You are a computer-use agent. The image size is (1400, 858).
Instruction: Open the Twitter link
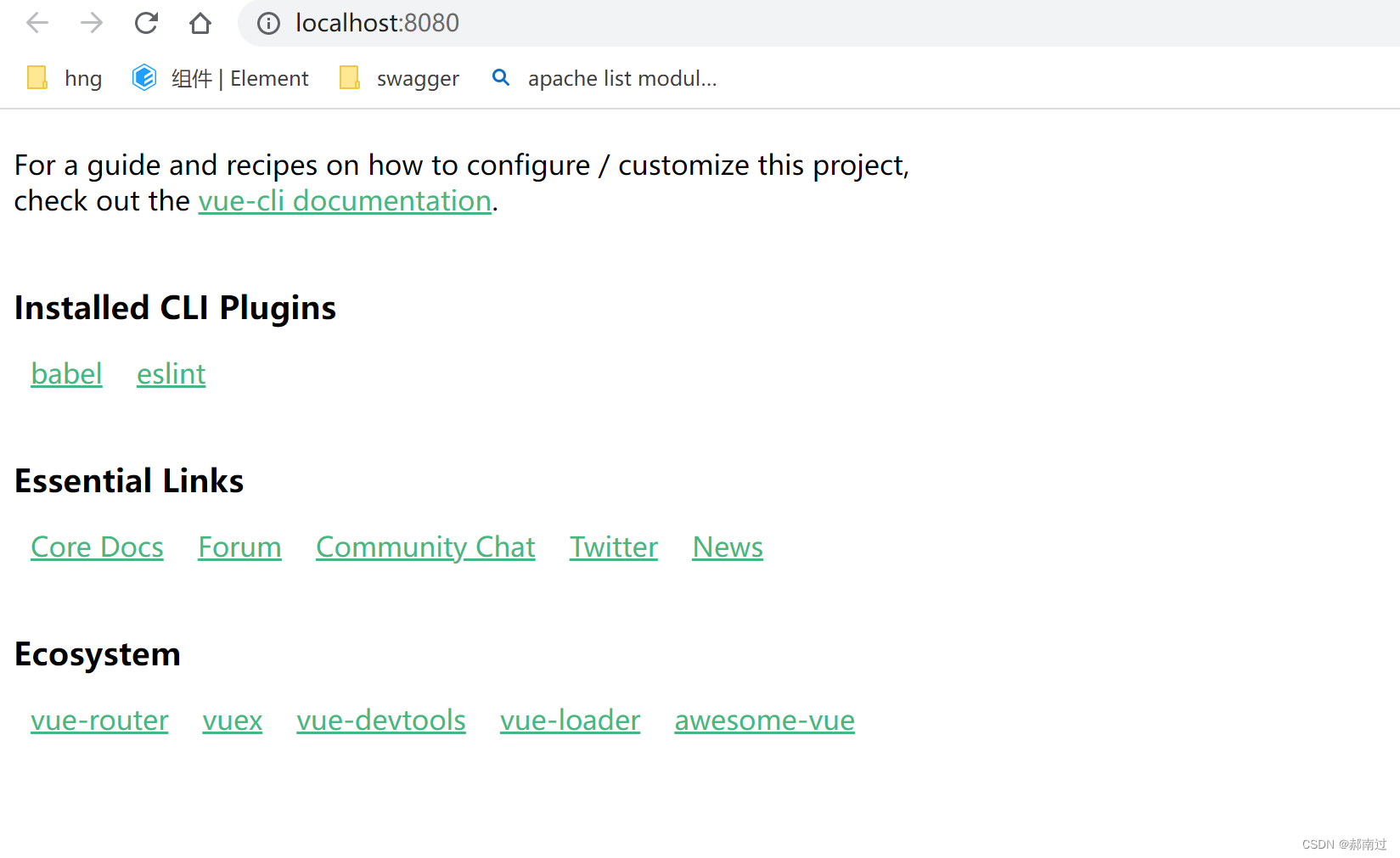tap(614, 547)
